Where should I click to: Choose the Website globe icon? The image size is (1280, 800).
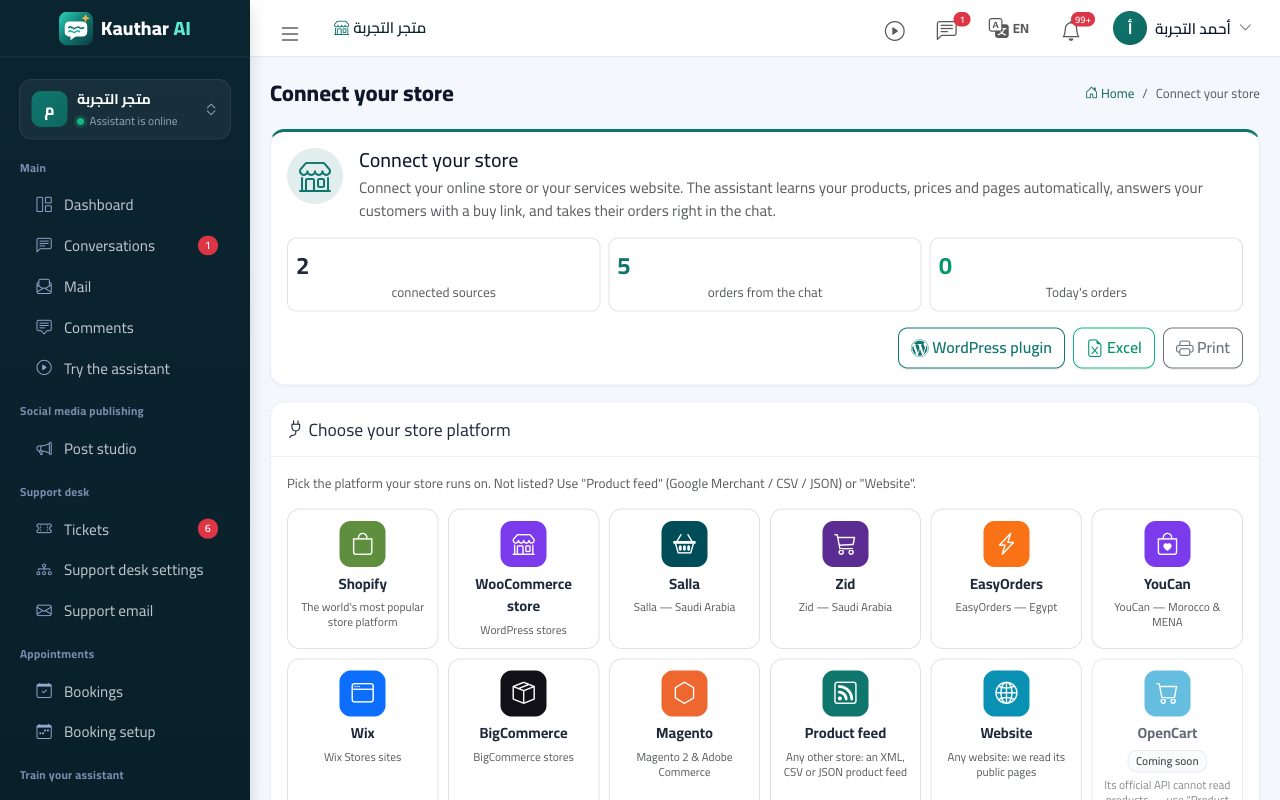click(1007, 693)
